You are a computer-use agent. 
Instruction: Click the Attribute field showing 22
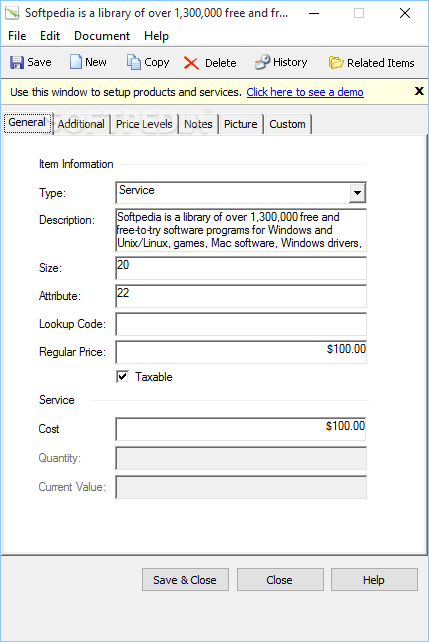(x=241, y=296)
